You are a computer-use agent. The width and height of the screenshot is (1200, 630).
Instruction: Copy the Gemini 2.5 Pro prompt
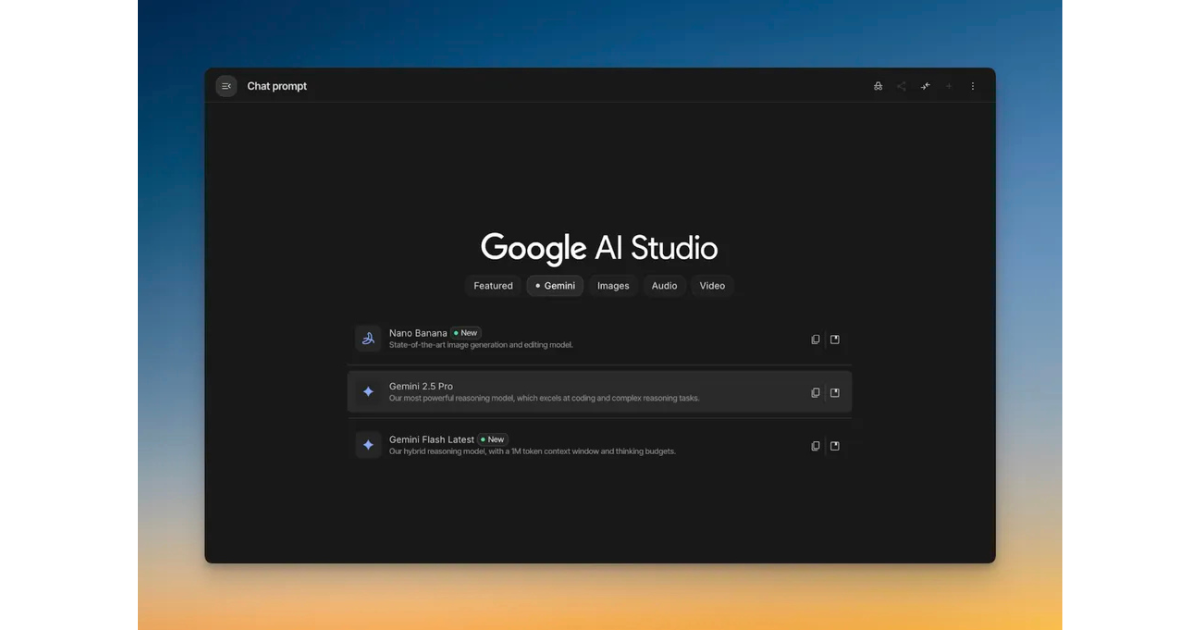click(x=815, y=393)
